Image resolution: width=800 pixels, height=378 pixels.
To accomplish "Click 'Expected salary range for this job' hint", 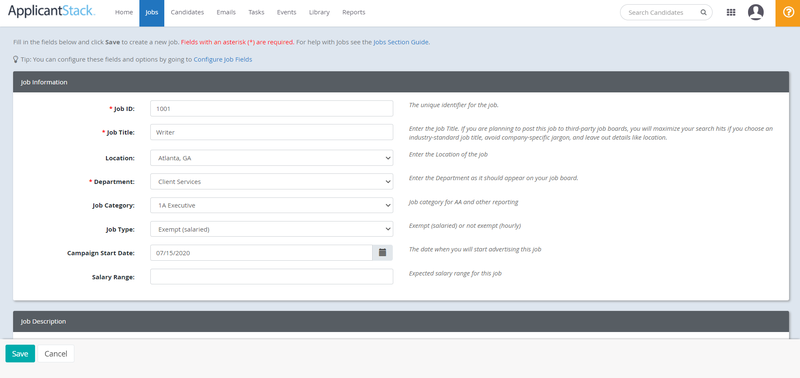I will coord(456,273).
